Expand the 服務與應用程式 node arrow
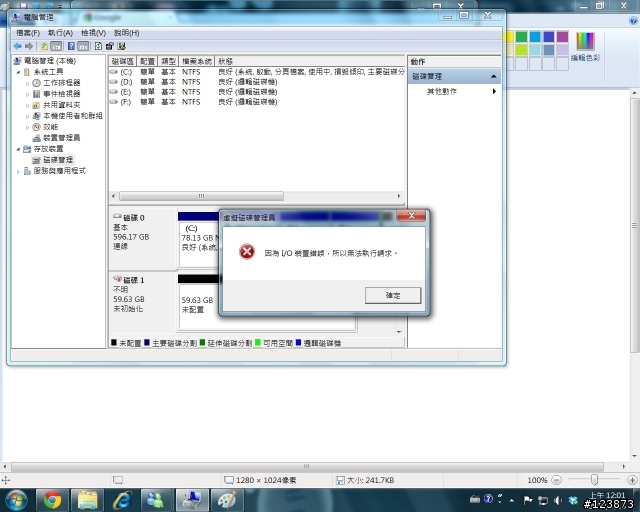The image size is (640, 512). pyautogui.click(x=18, y=171)
